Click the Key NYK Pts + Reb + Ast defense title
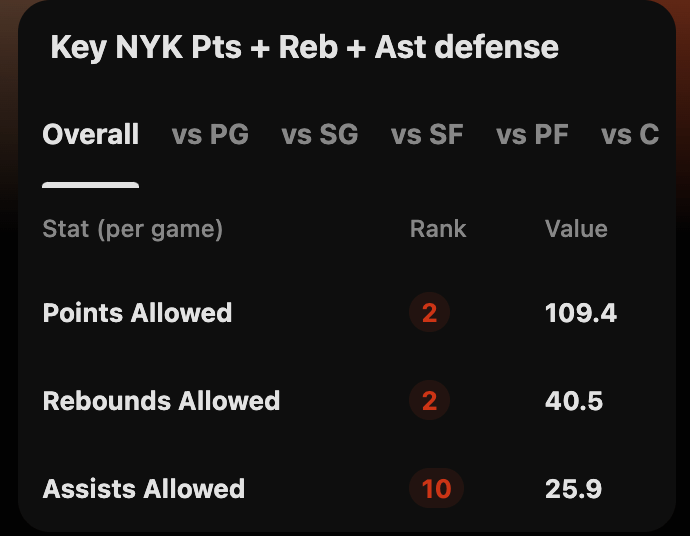 coord(304,47)
